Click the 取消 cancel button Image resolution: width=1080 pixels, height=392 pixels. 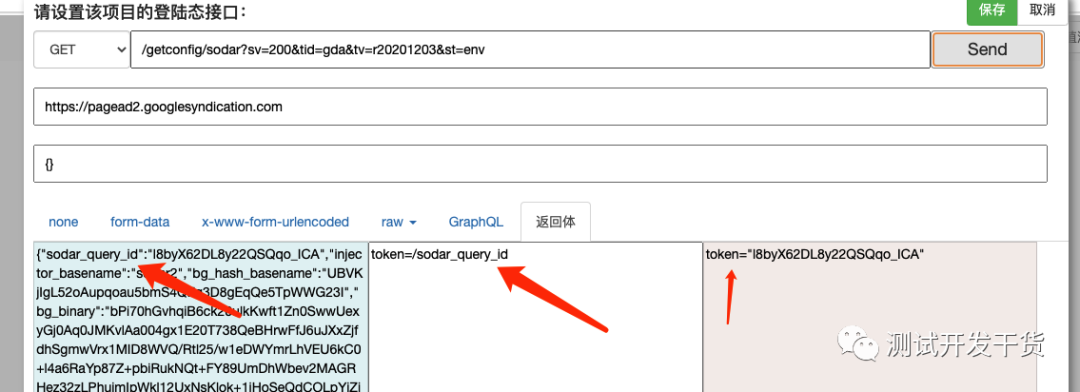tap(1042, 10)
